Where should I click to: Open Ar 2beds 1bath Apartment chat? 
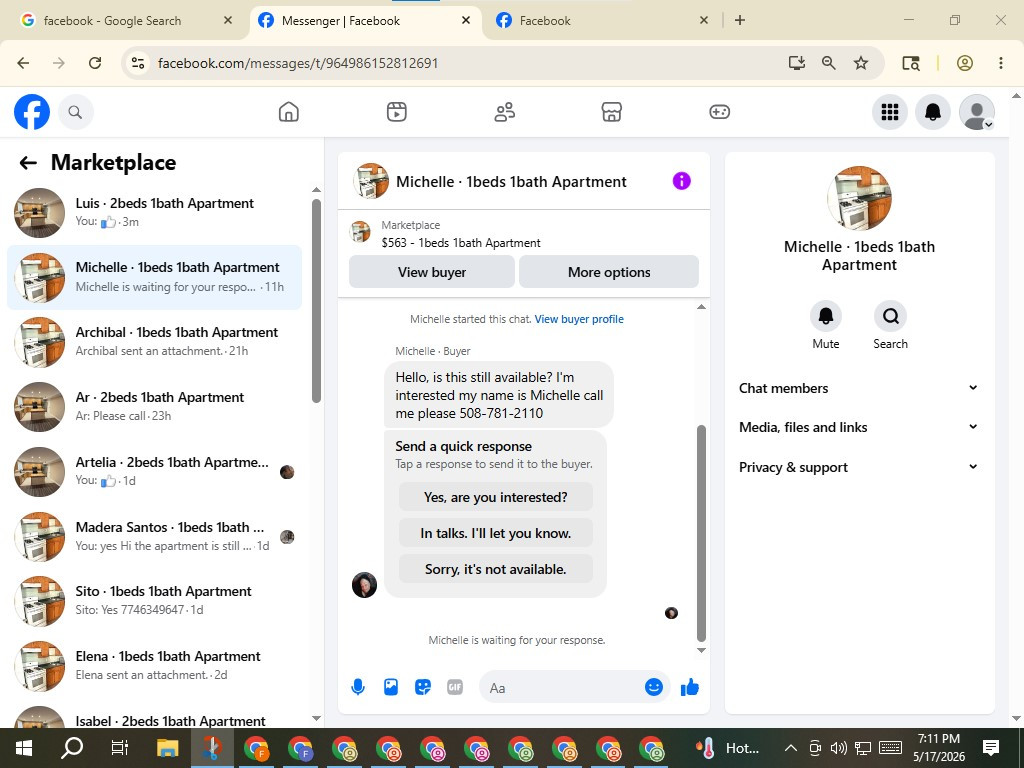(155, 406)
